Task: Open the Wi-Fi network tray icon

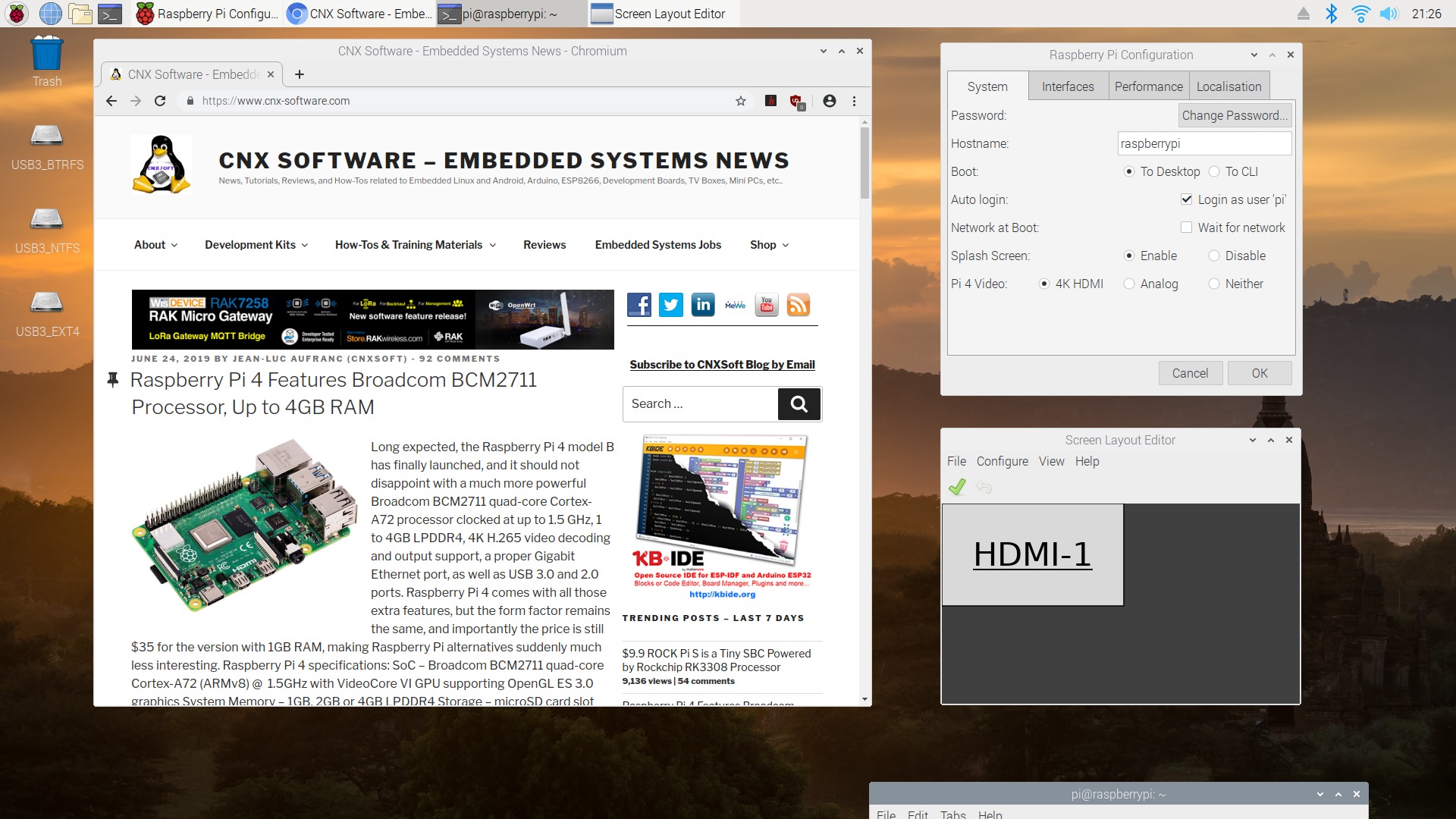Action: (1361, 14)
